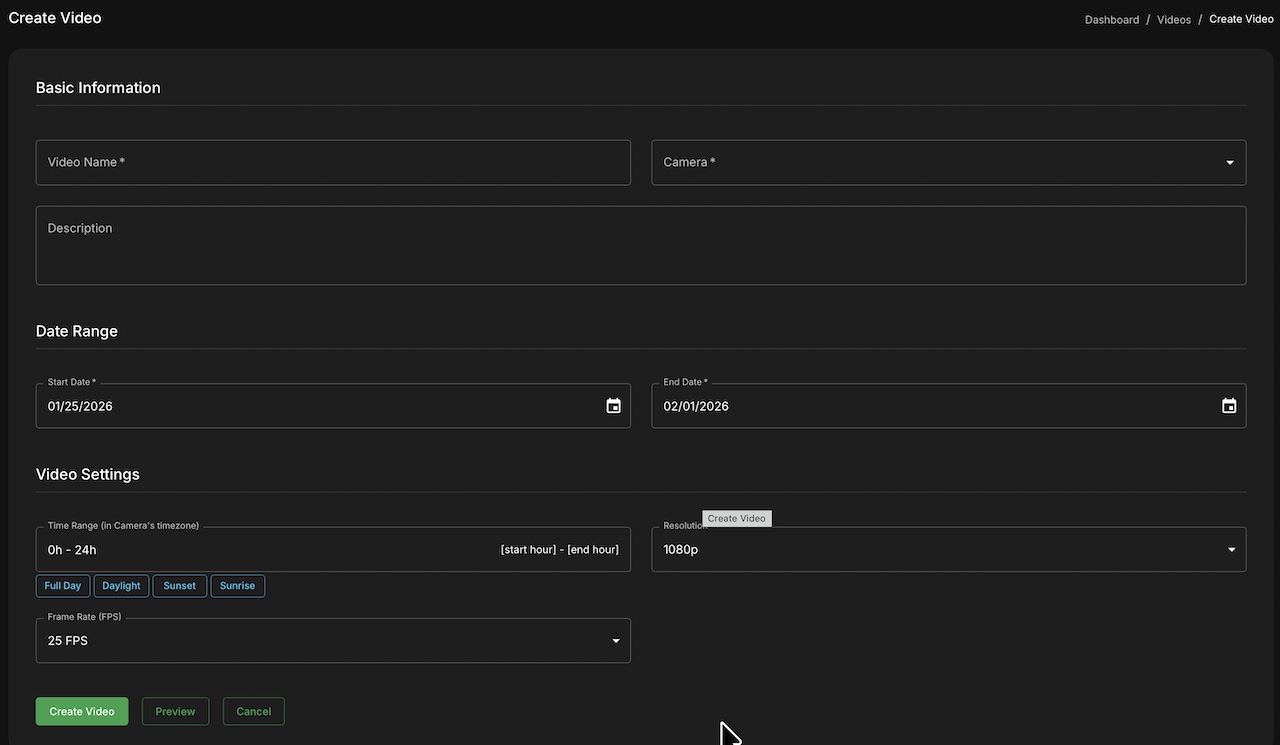Click the Create Video button
This screenshot has height=745, width=1280.
81,711
